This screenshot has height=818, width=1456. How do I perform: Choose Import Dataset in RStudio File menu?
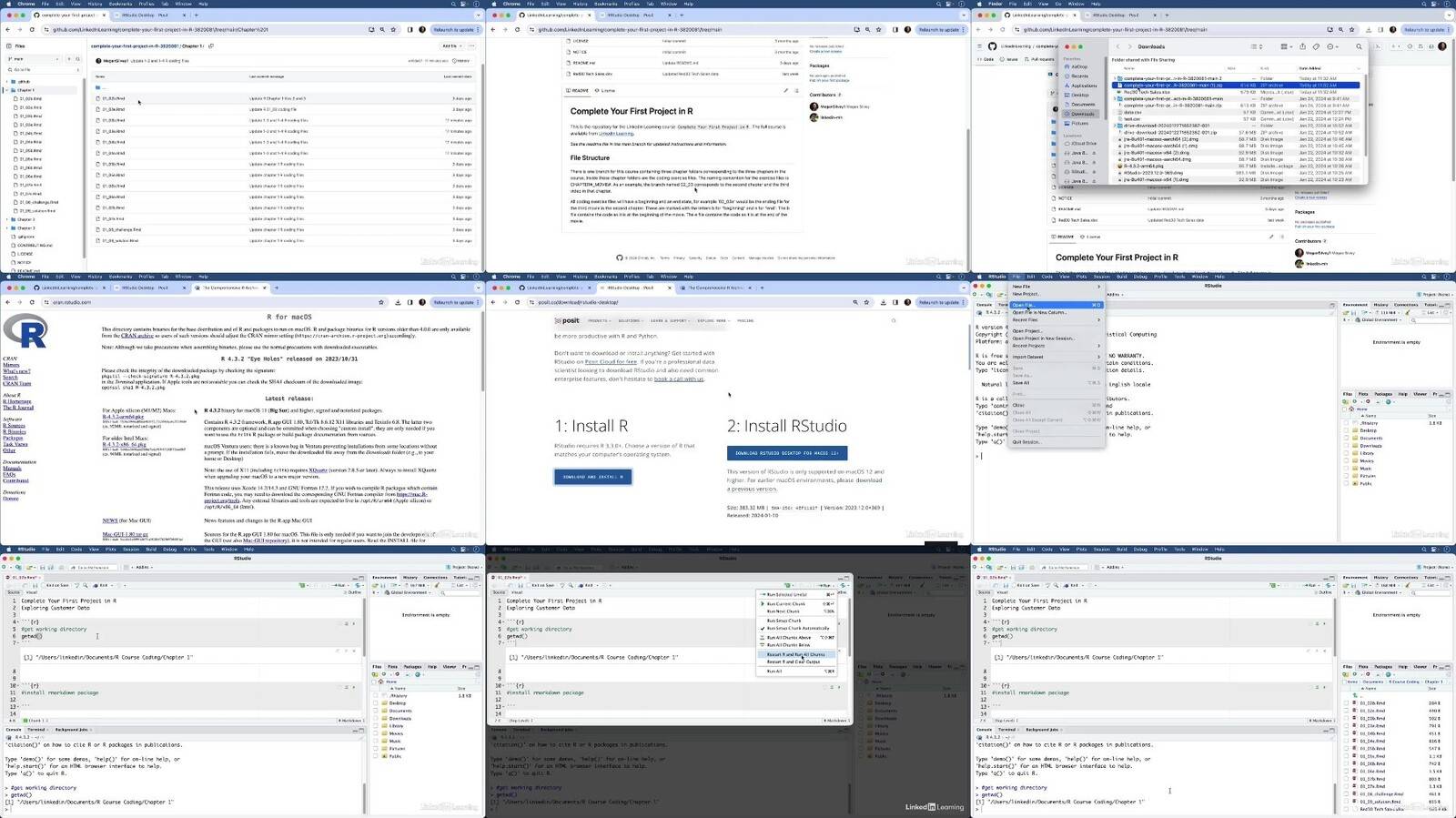coord(1057,357)
